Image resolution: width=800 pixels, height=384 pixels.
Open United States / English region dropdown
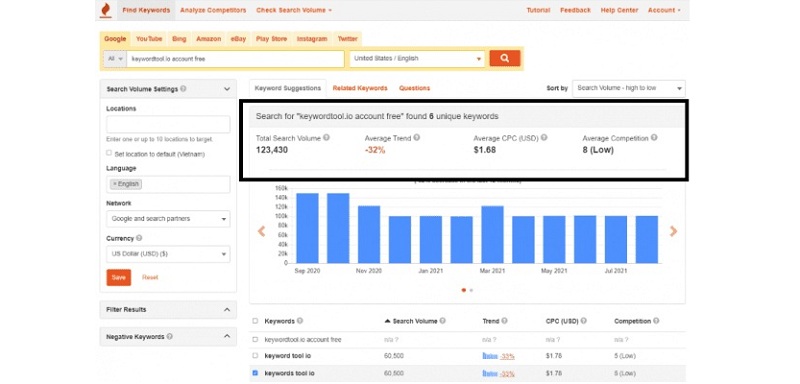click(416, 59)
